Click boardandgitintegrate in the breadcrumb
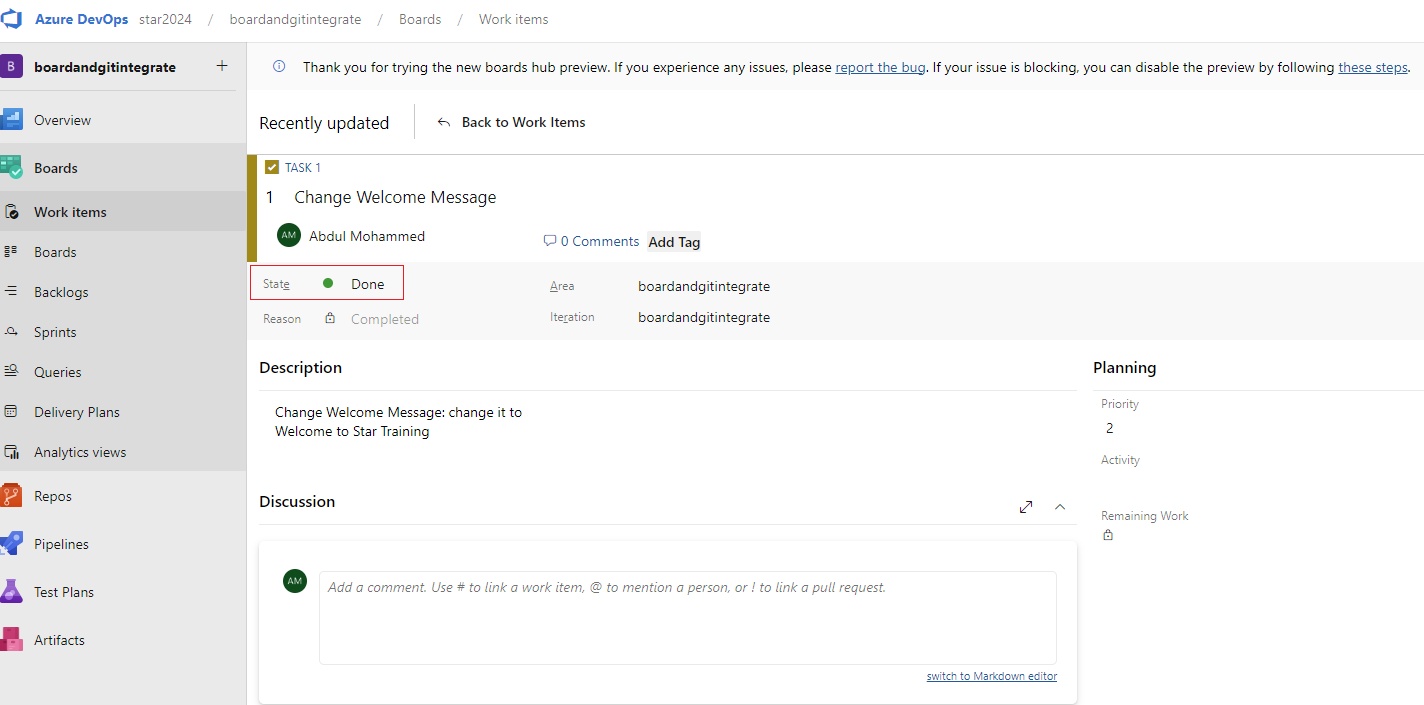1424x705 pixels. point(295,19)
